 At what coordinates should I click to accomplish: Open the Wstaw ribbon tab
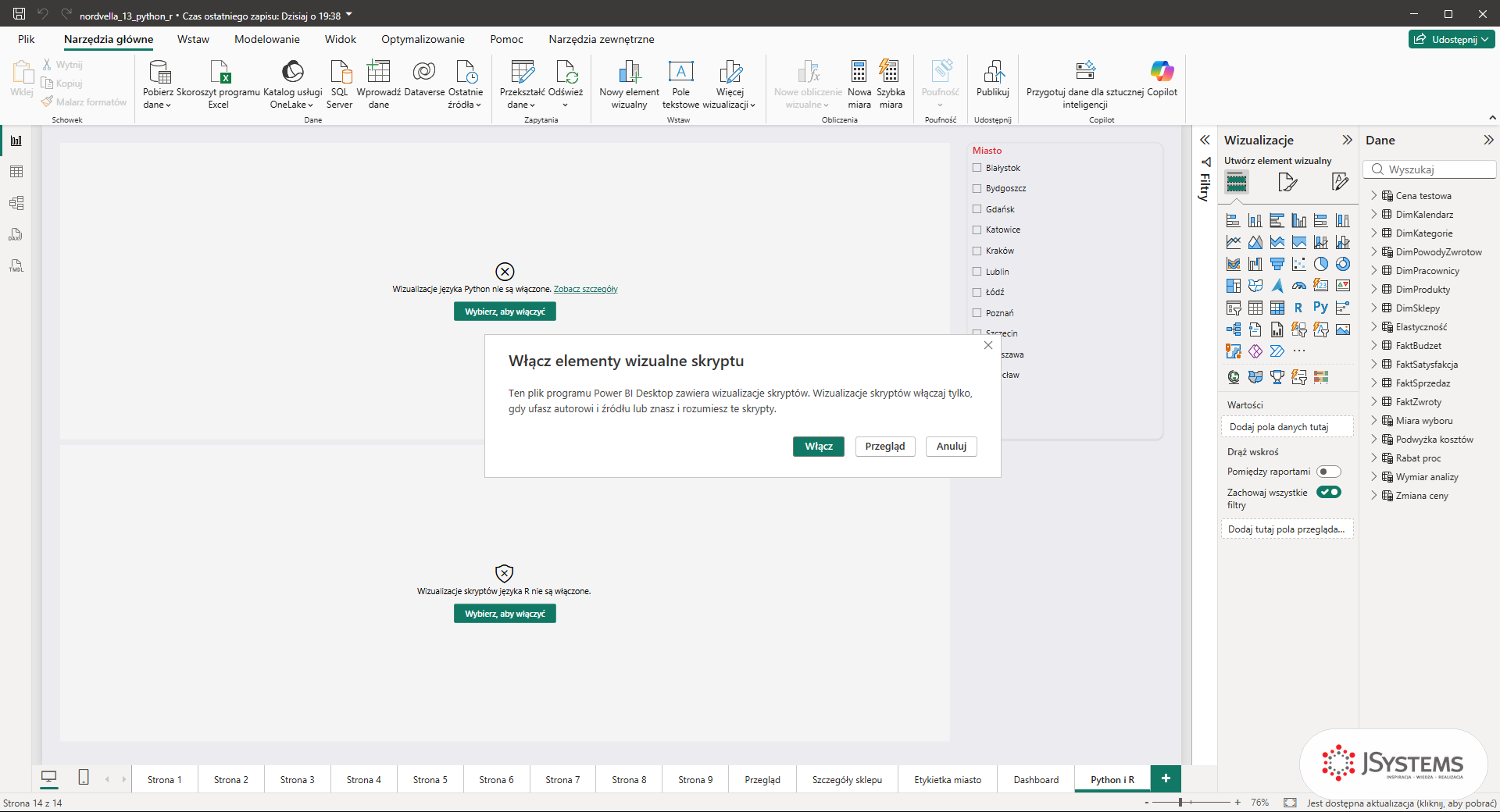coord(193,39)
